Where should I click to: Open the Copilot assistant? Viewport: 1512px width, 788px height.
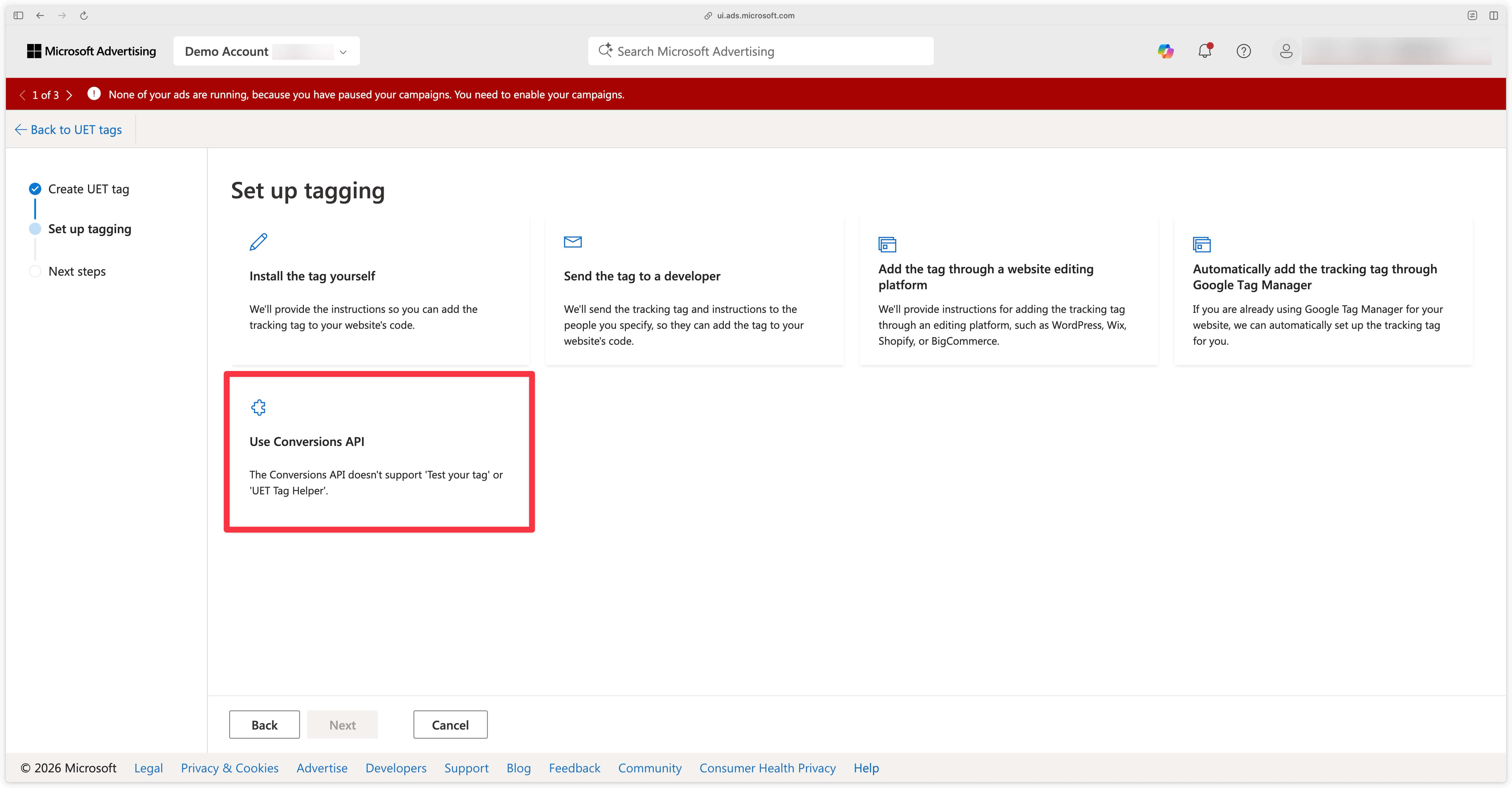(x=1166, y=51)
